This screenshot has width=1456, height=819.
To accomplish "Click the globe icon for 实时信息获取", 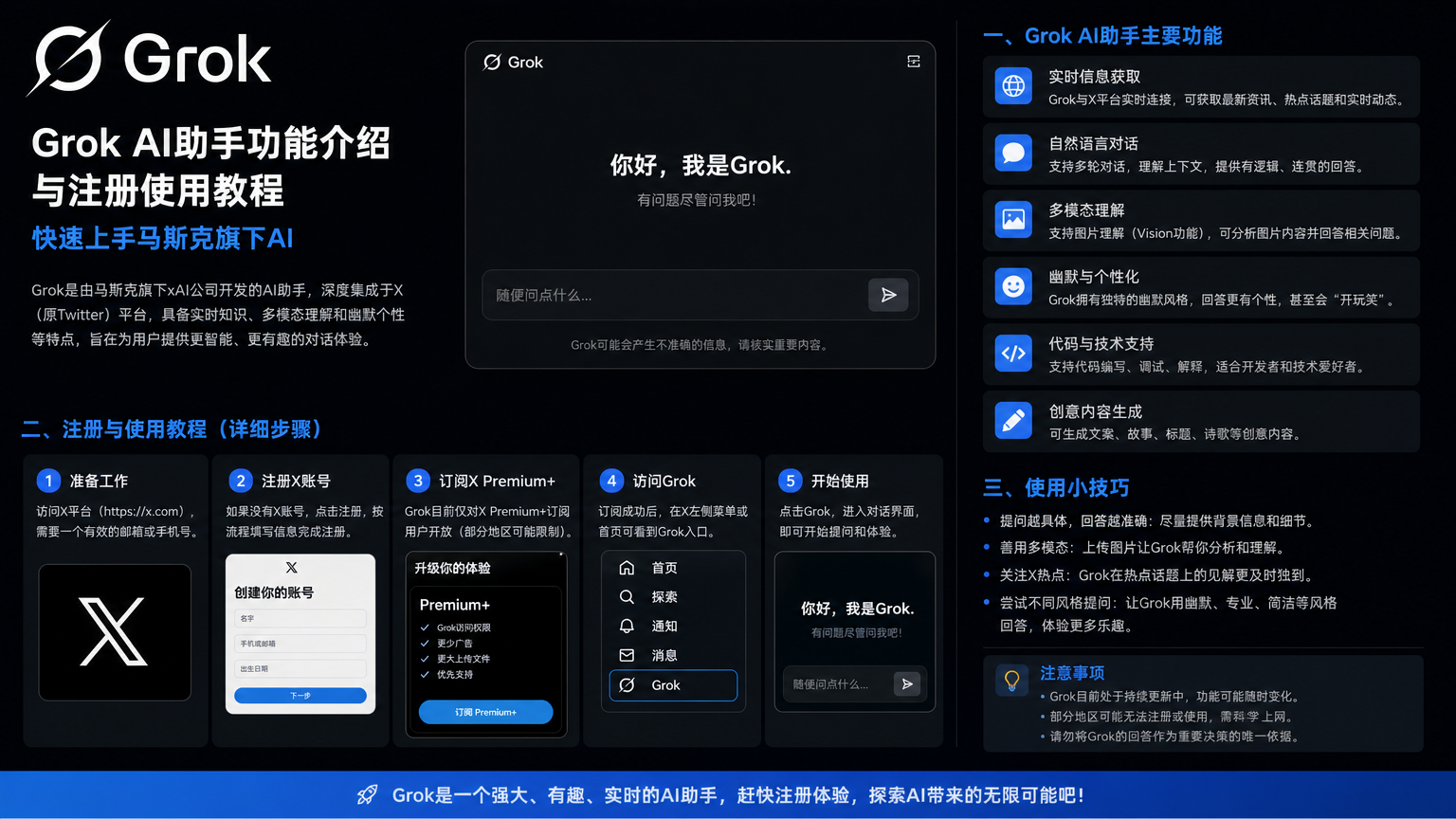I will (x=1013, y=86).
